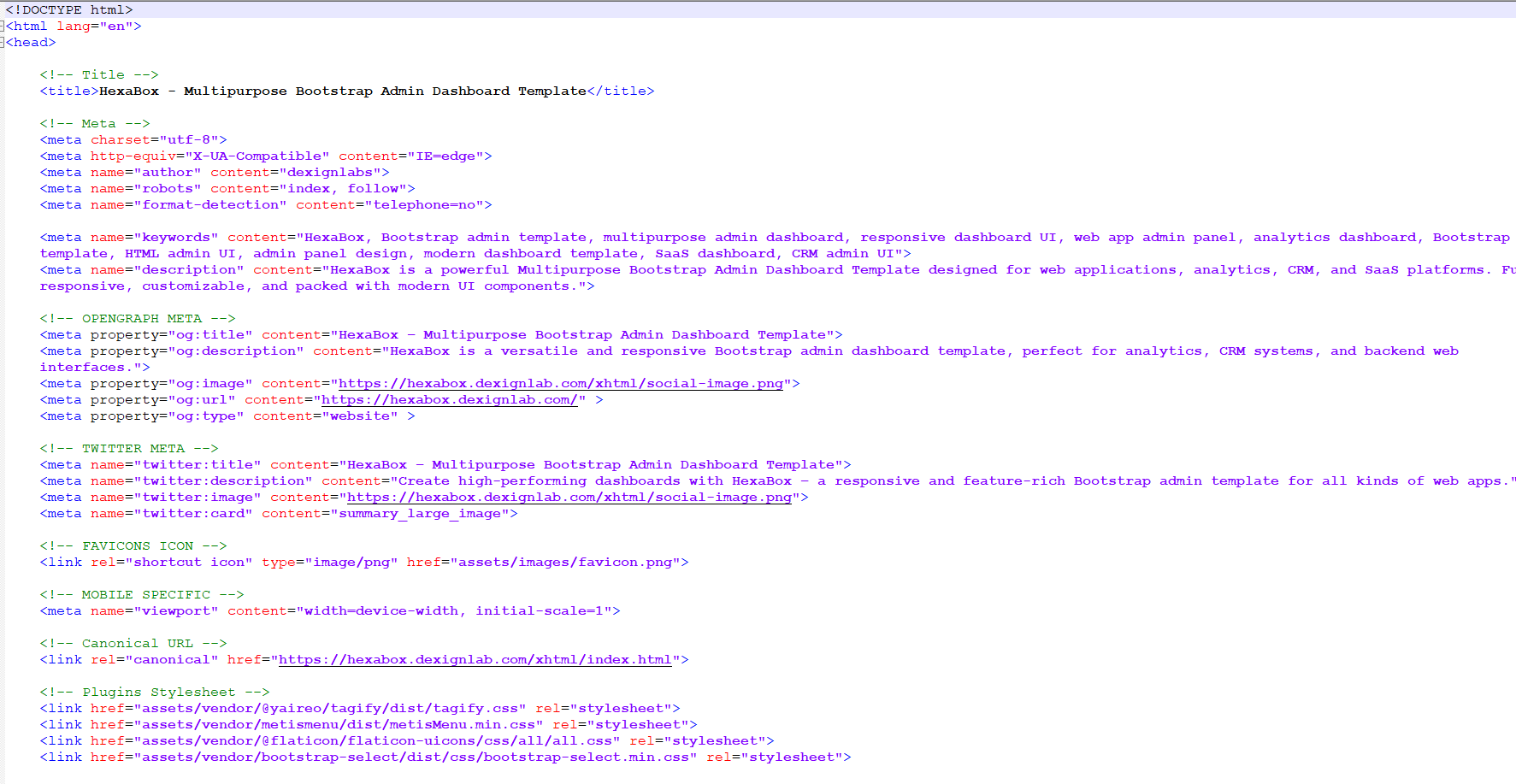This screenshot has width=1516, height=784.
Task: Click the name value "keywords"
Action: click(x=176, y=238)
